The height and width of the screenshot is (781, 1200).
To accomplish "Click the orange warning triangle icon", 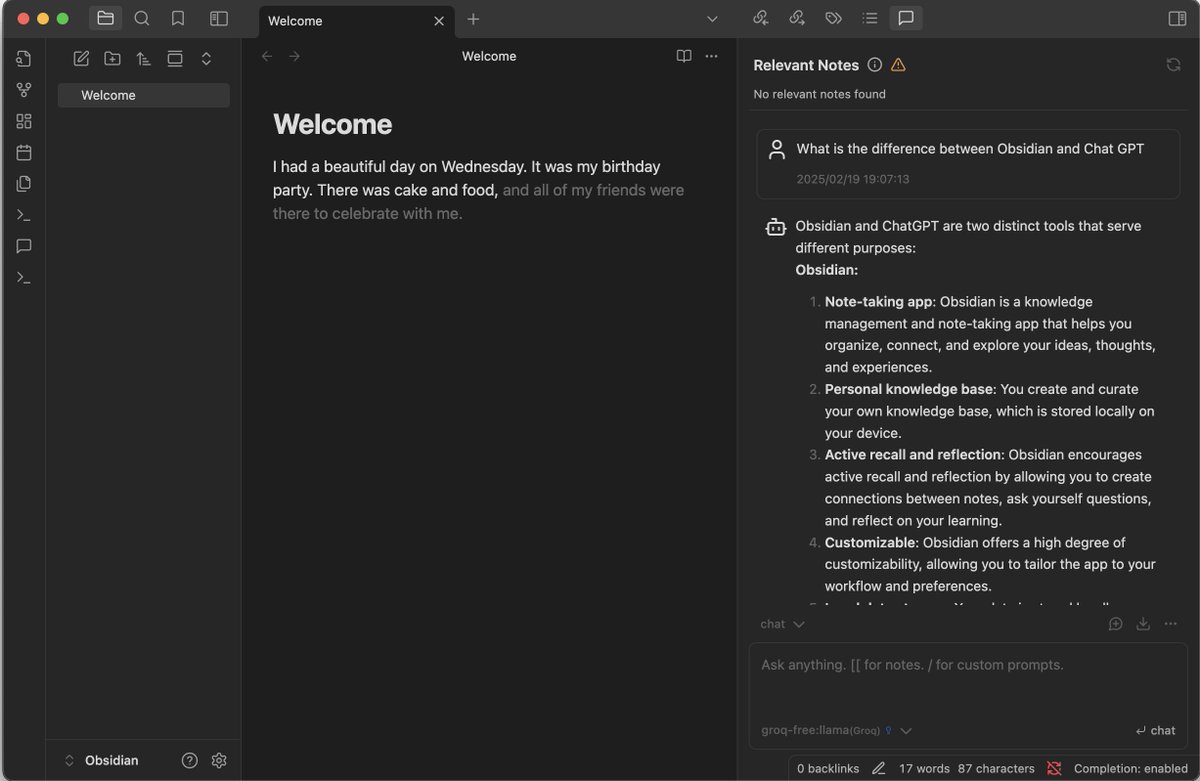I will pos(898,65).
